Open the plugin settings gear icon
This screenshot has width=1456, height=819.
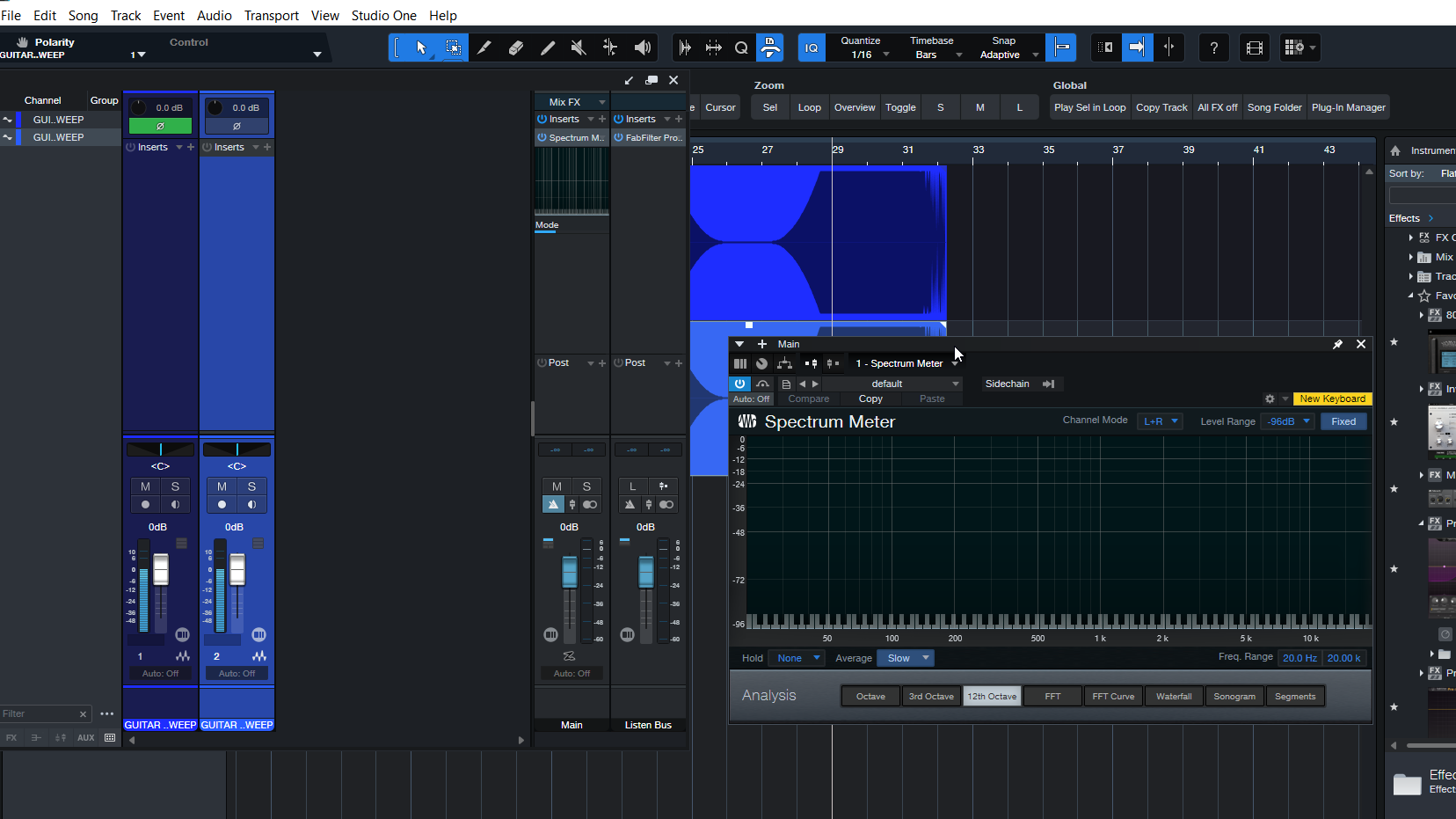1270,399
